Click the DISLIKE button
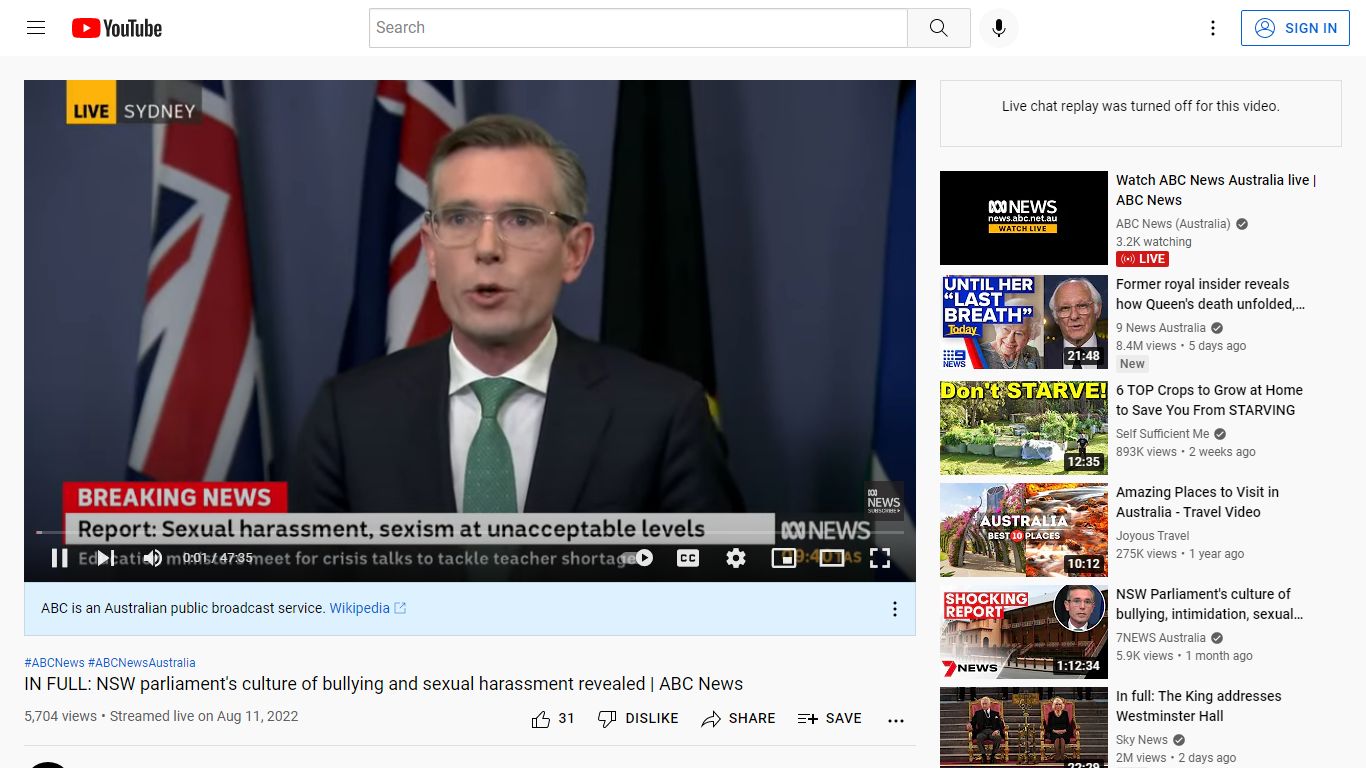The width and height of the screenshot is (1366, 768). point(638,718)
